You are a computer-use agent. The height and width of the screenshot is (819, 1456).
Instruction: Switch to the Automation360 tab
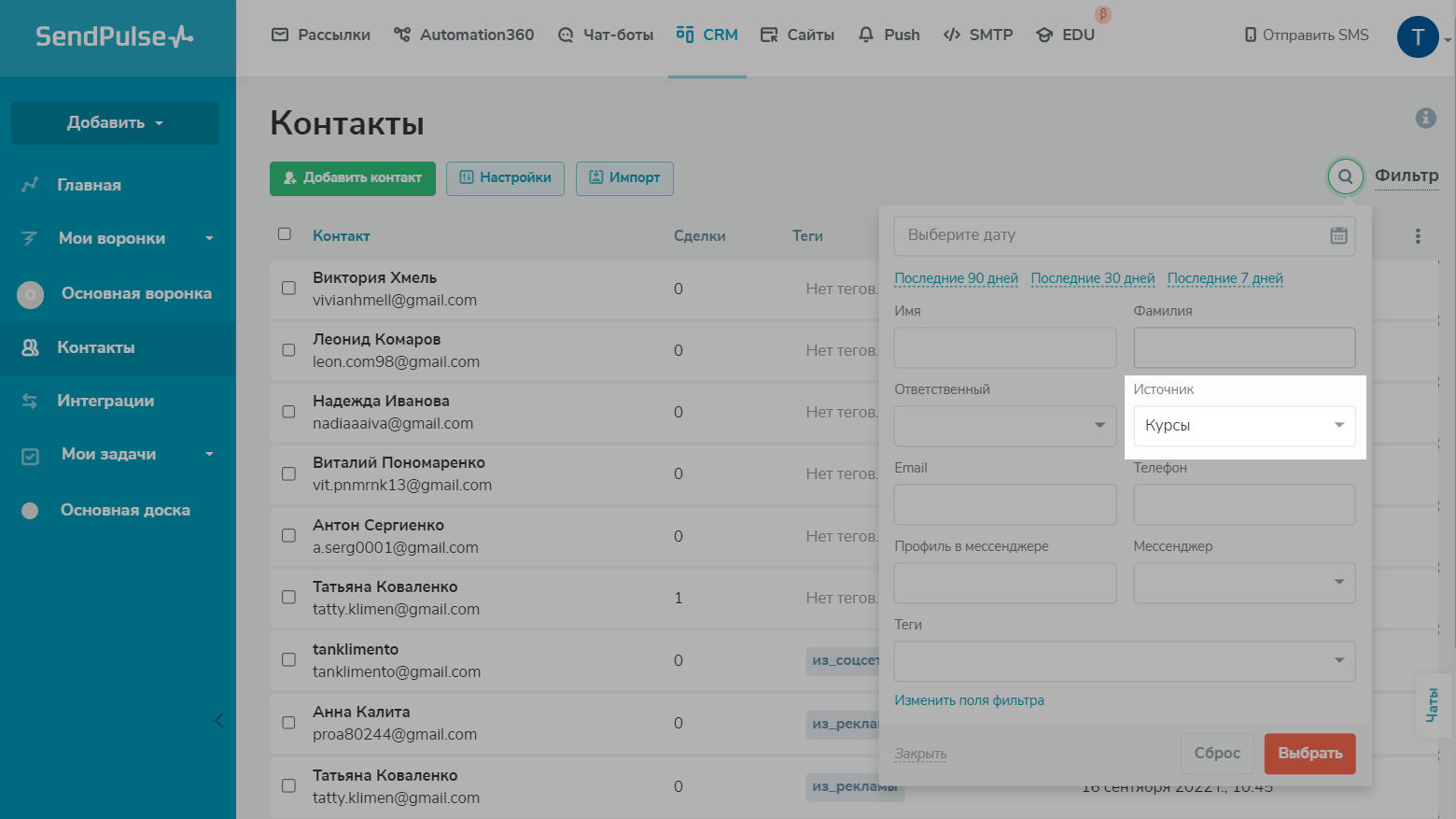coord(464,35)
